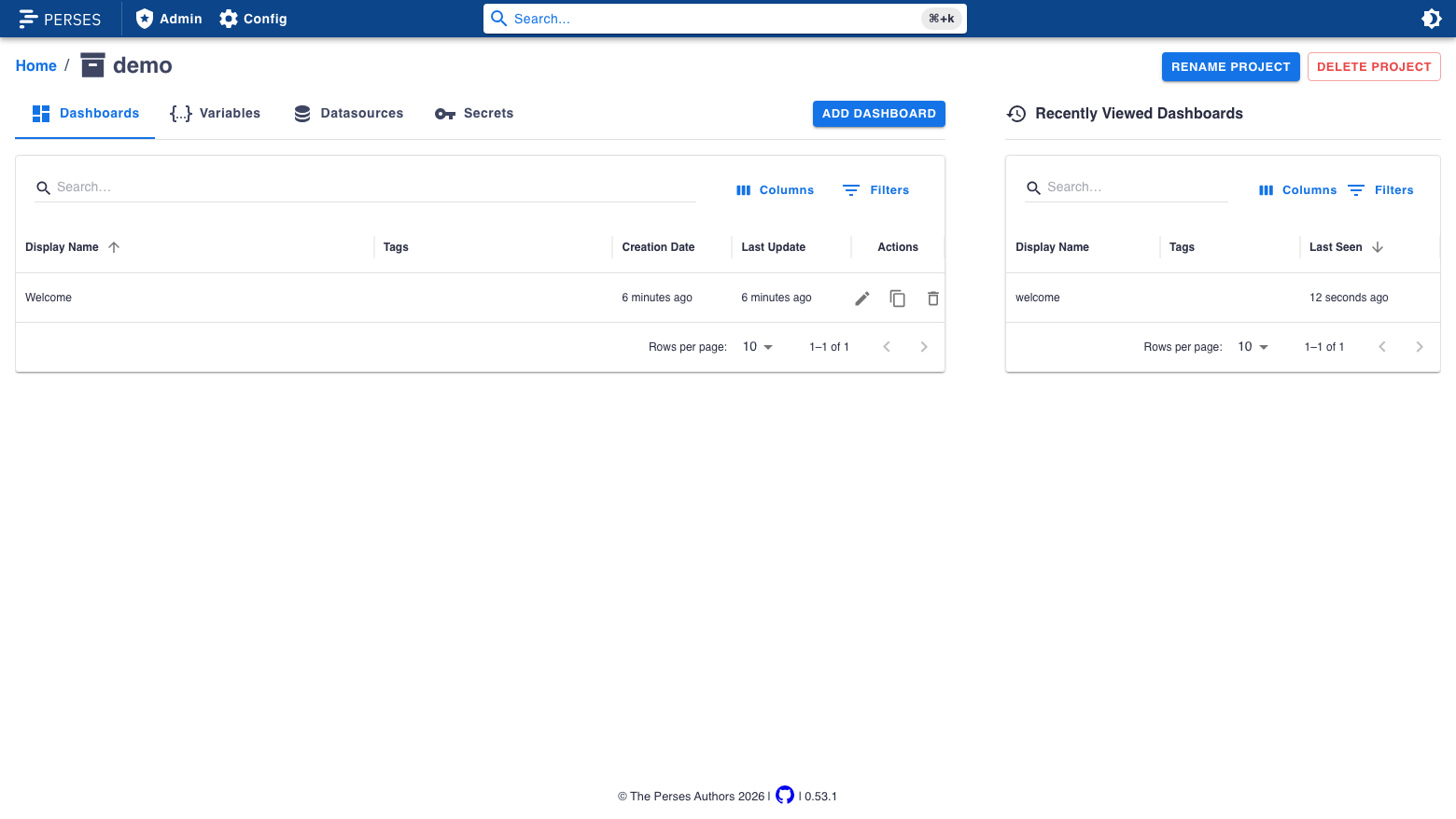1456x819 pixels.
Task: Switch to the Variables tab
Action: pos(215,114)
